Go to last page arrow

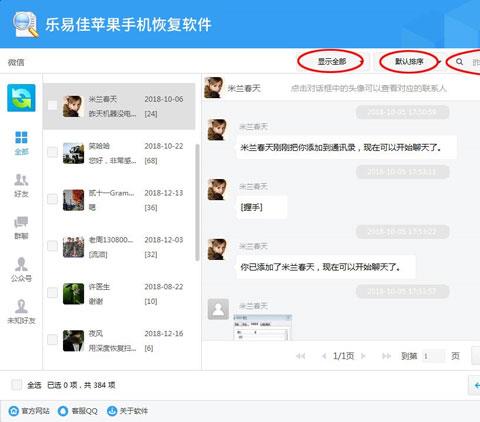(x=386, y=356)
